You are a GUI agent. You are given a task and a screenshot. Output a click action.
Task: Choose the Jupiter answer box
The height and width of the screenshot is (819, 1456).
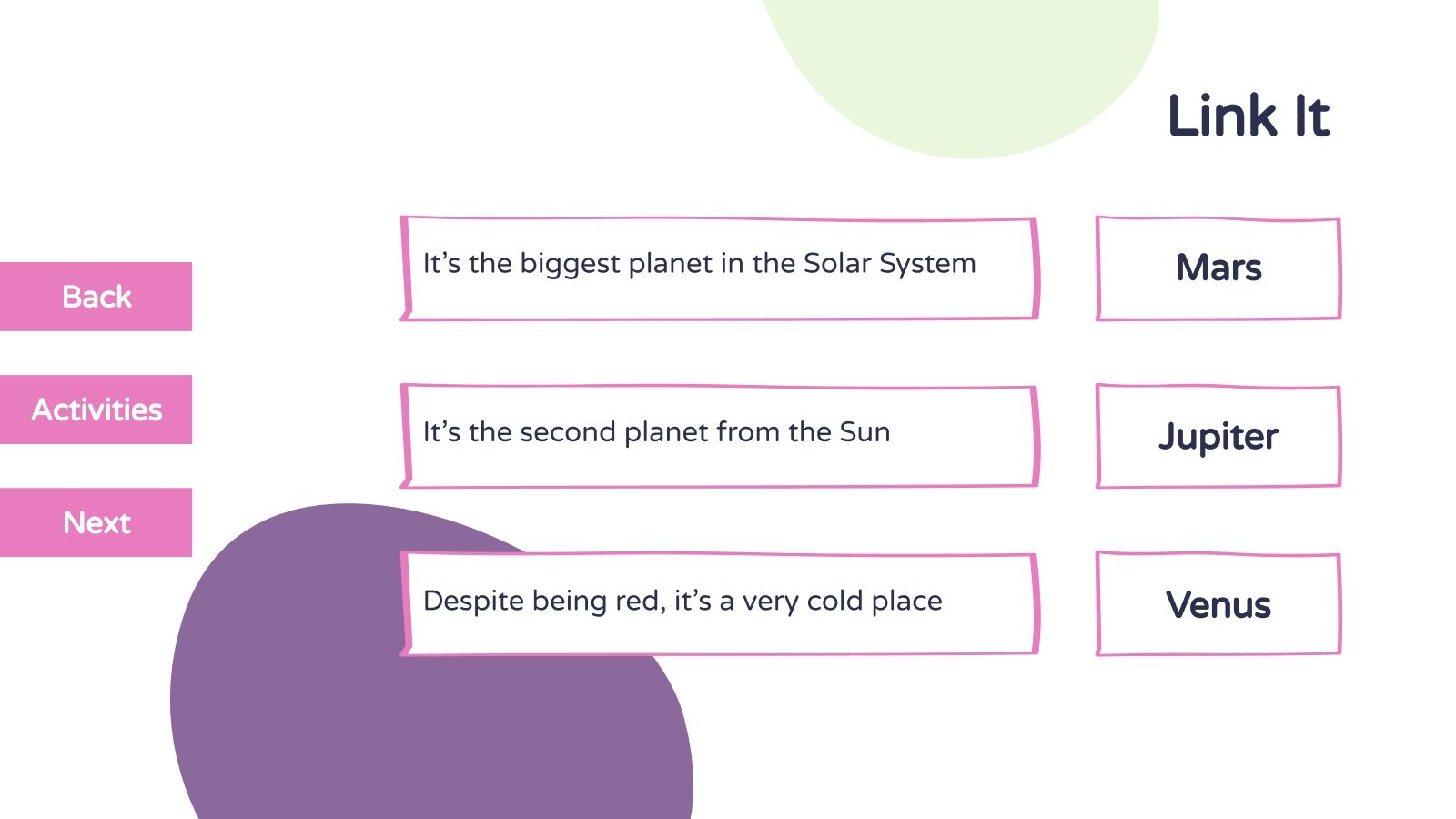click(1218, 436)
